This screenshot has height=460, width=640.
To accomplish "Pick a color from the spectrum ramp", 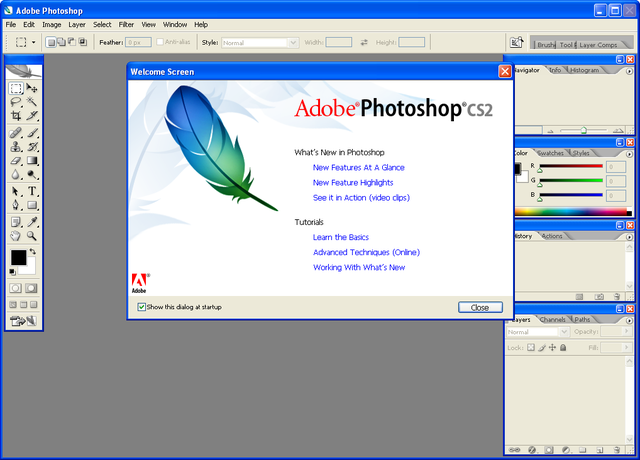I will point(571,211).
